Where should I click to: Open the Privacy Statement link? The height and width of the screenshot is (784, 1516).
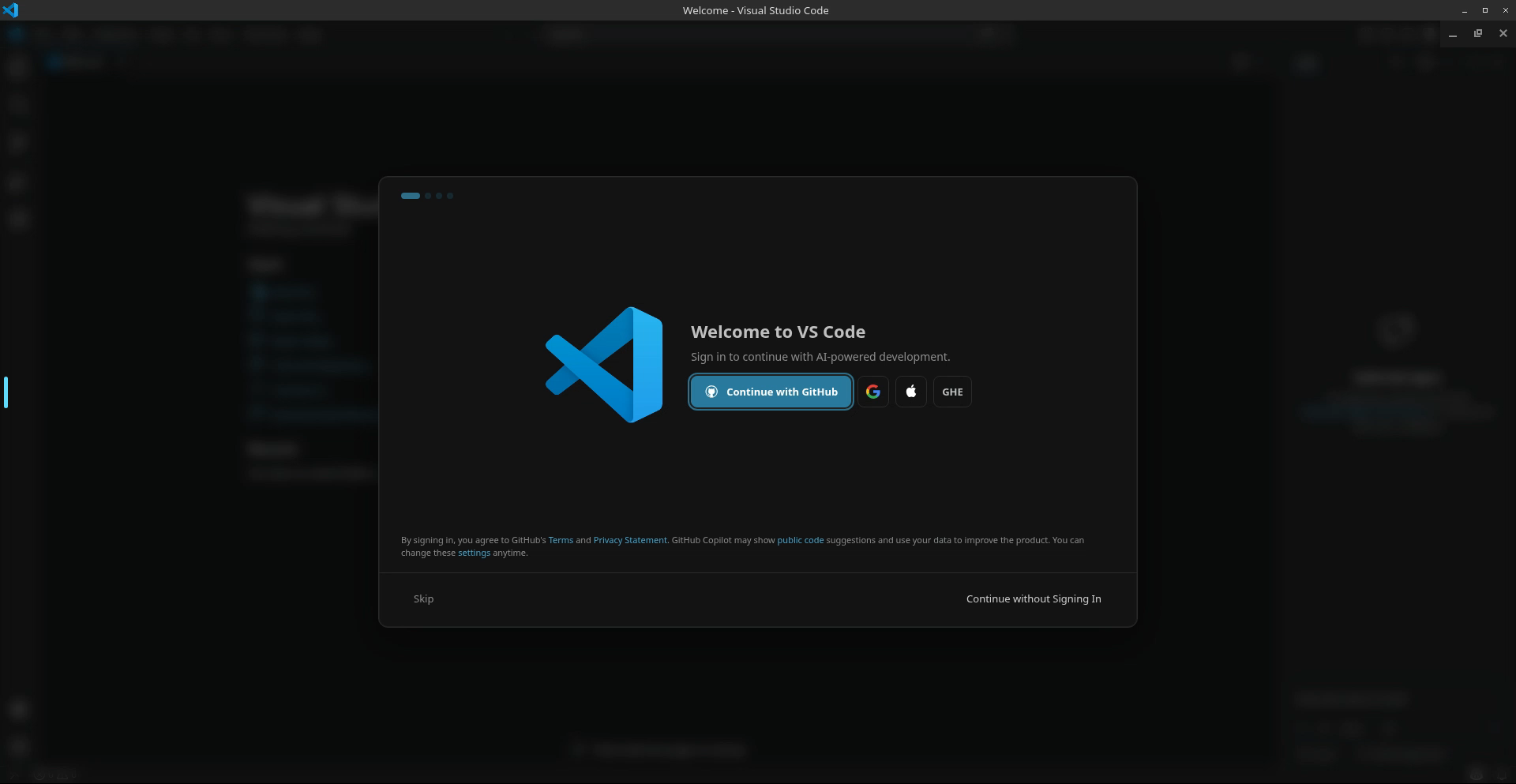629,540
